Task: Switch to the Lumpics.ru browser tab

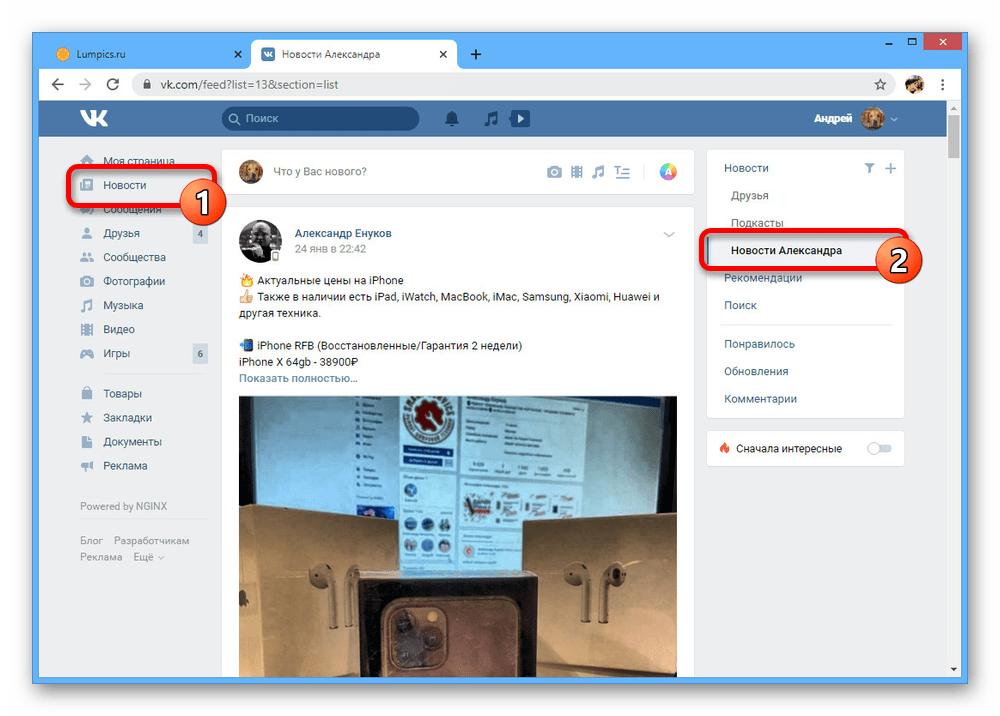Action: [x=140, y=54]
